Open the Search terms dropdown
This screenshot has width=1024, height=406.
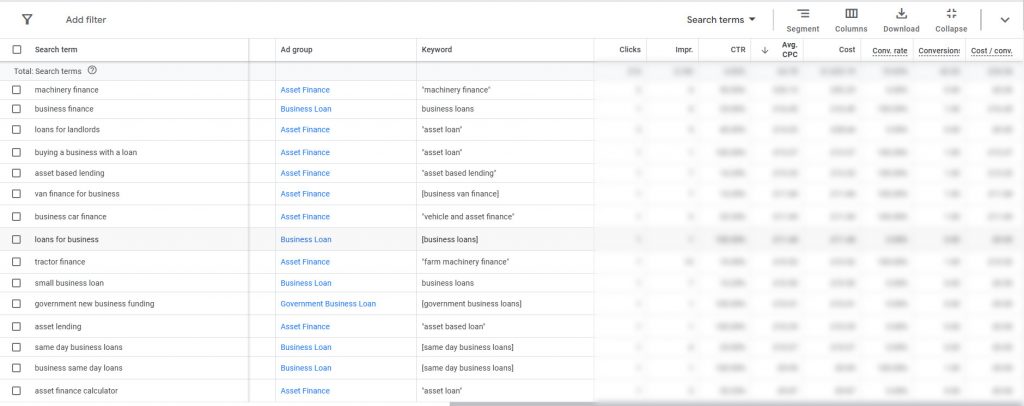[x=721, y=20]
